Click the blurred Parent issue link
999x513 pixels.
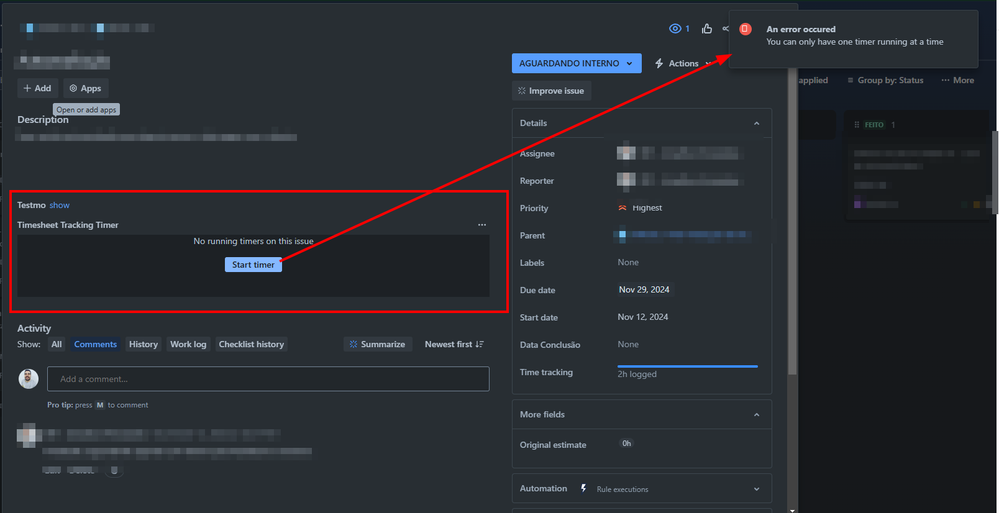[x=683, y=236]
